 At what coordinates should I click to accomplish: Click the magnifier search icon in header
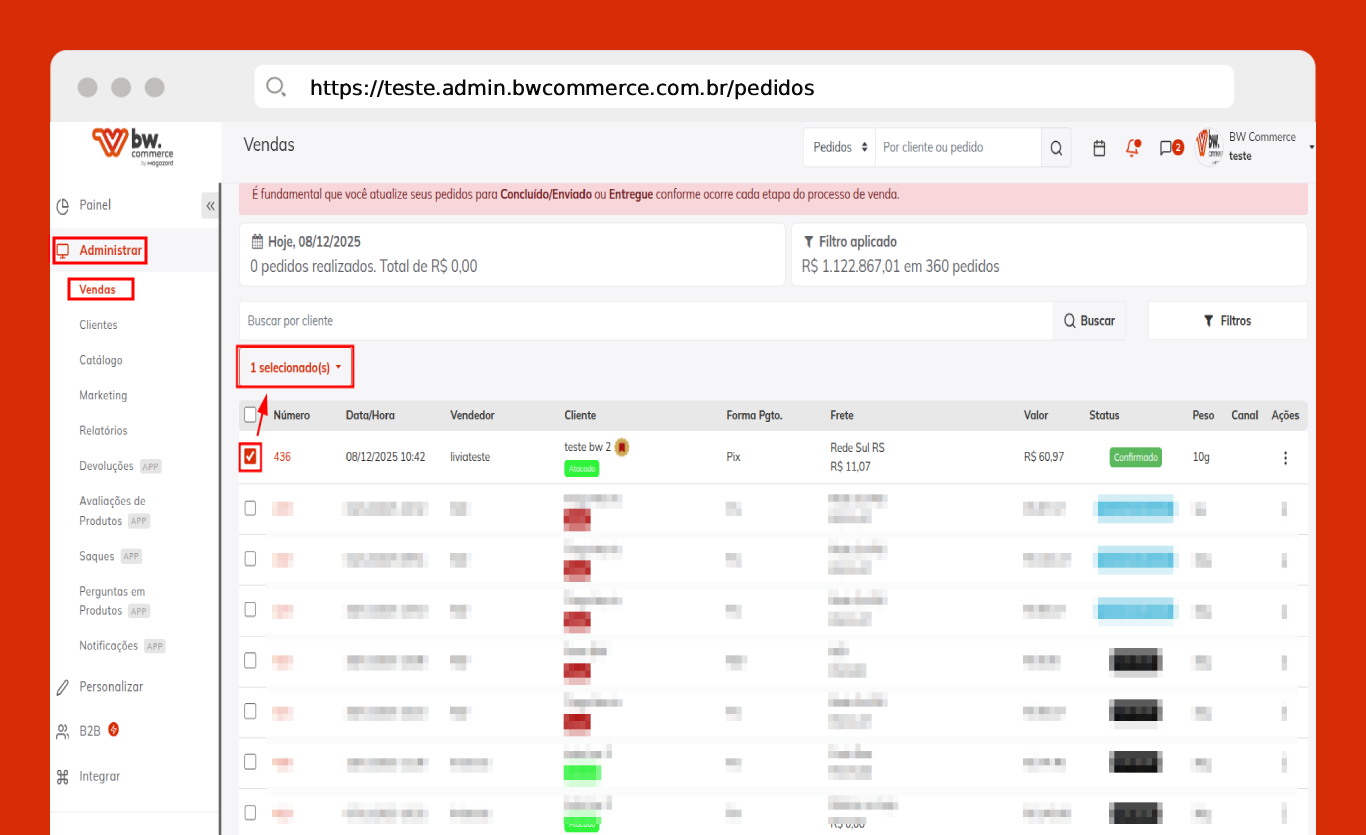click(1056, 148)
